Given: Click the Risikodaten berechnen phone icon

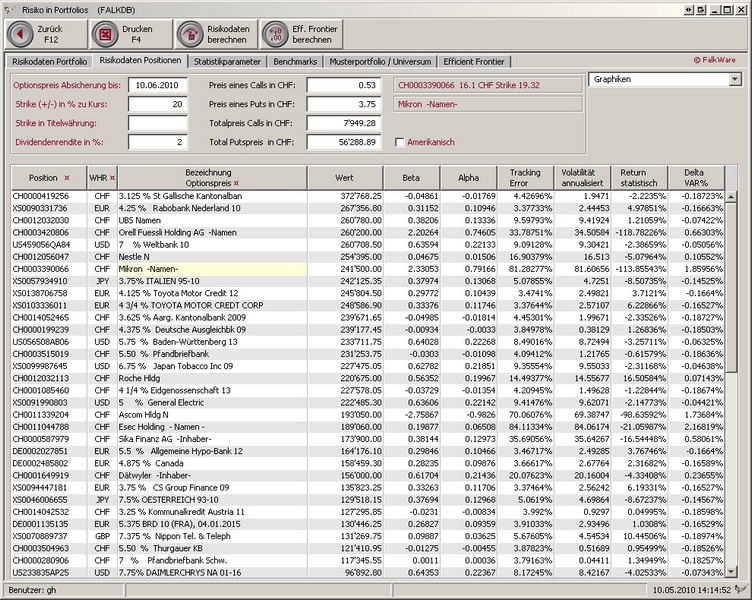Looking at the screenshot, I should pos(190,34).
